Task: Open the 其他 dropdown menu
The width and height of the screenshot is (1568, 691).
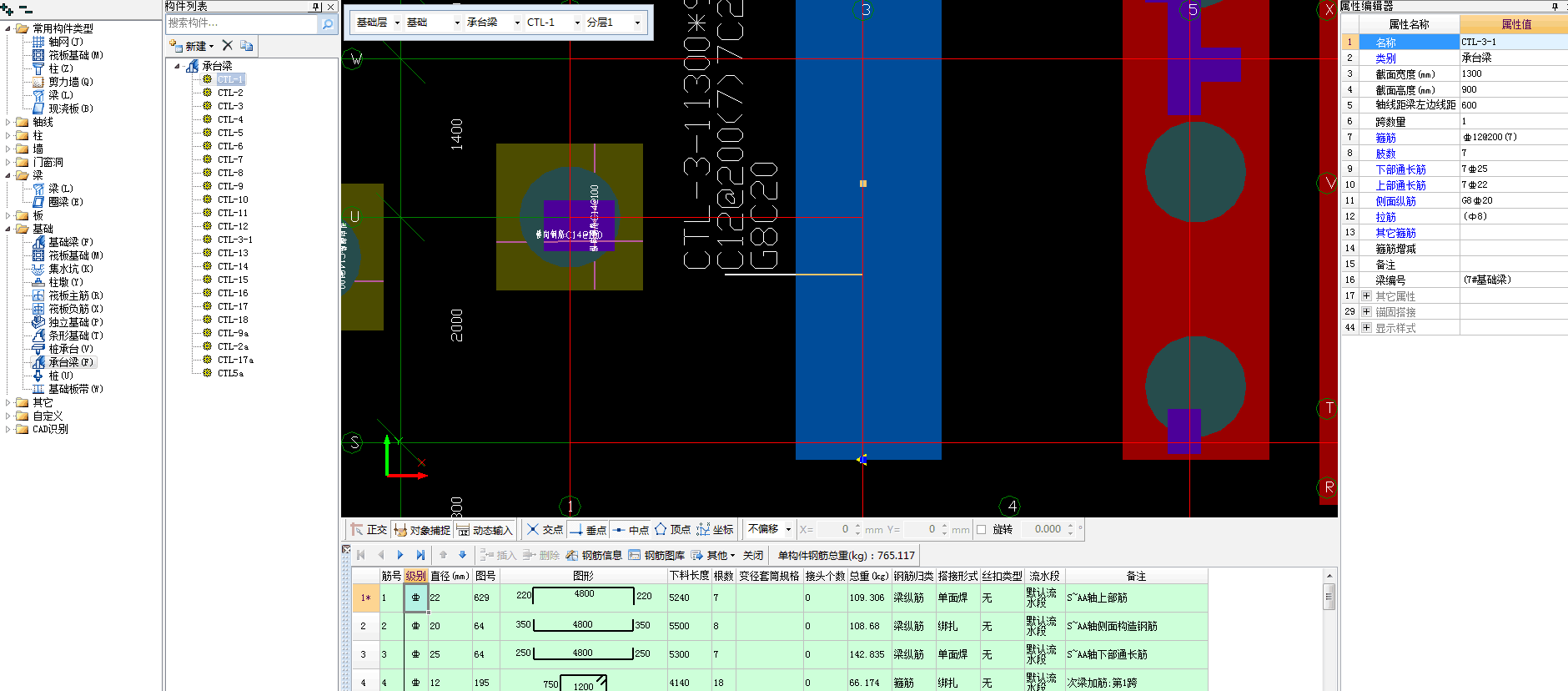Action: click(714, 555)
